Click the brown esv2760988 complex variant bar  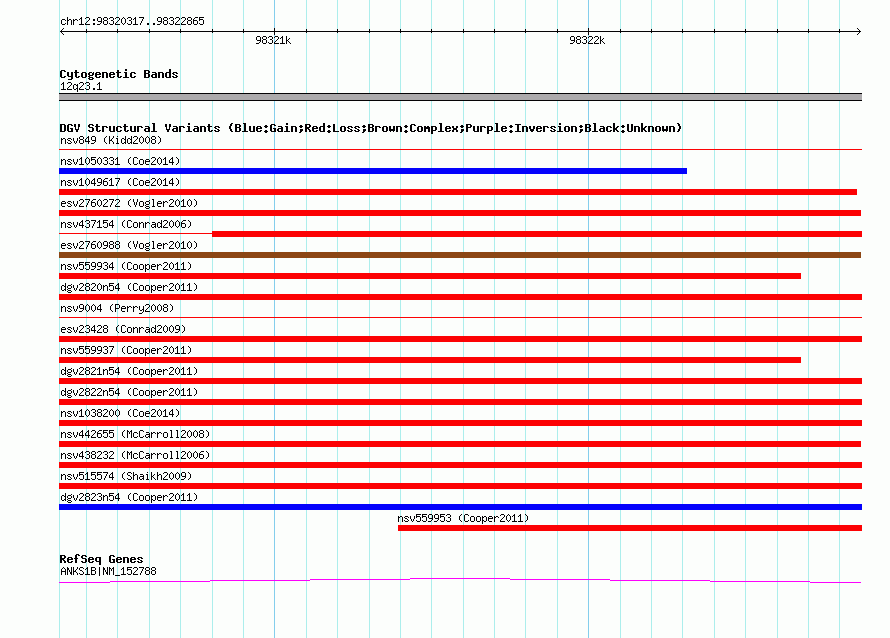pos(460,255)
